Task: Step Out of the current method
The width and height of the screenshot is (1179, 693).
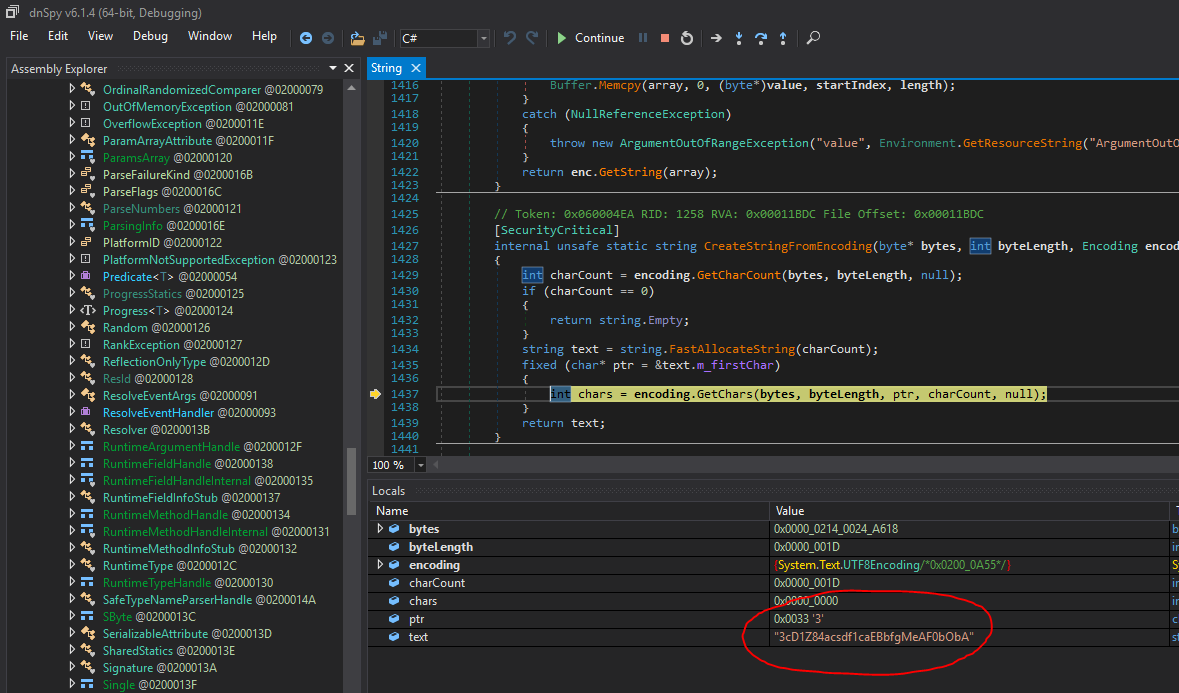Action: (783, 38)
